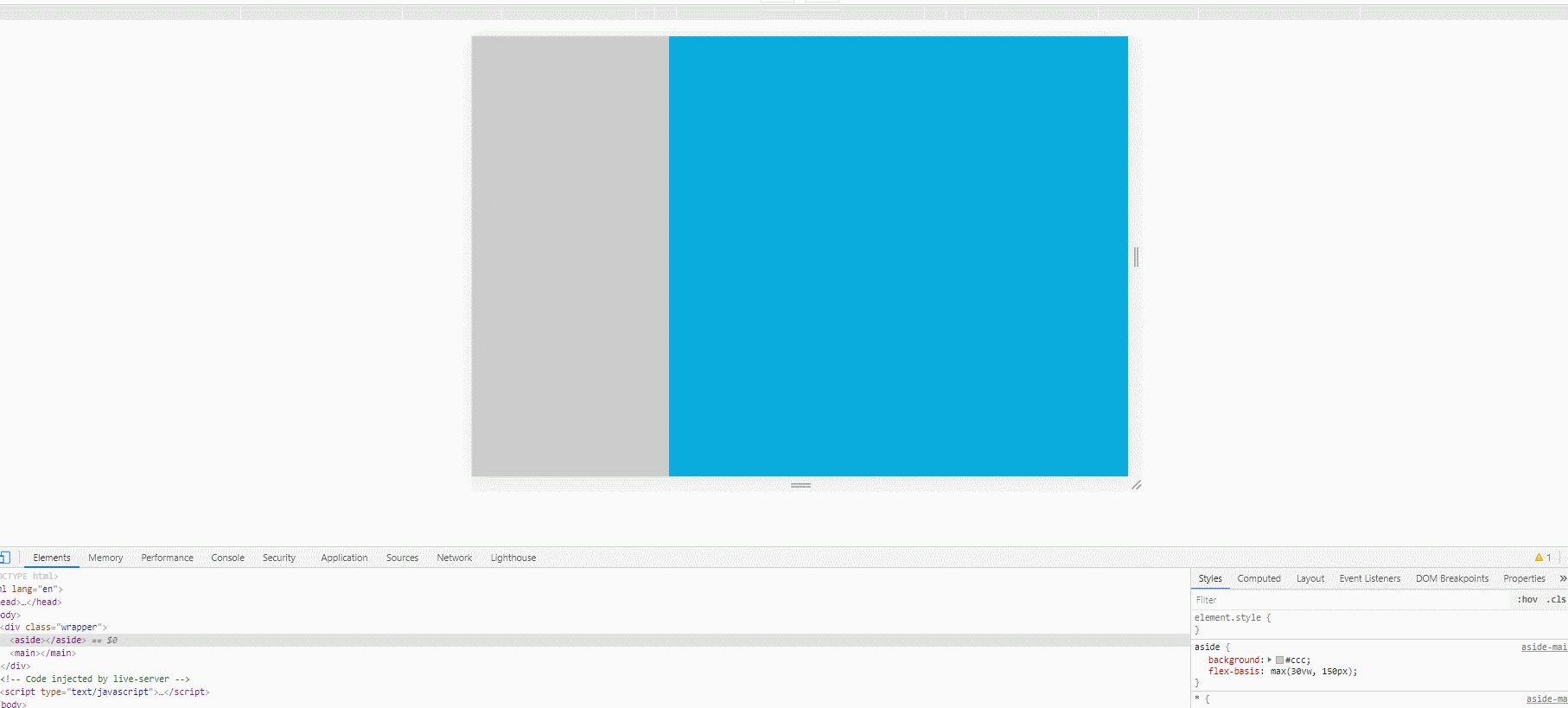Click the bottom-edge viewport resize handle
The height and width of the screenshot is (708, 1568).
pyautogui.click(x=800, y=485)
